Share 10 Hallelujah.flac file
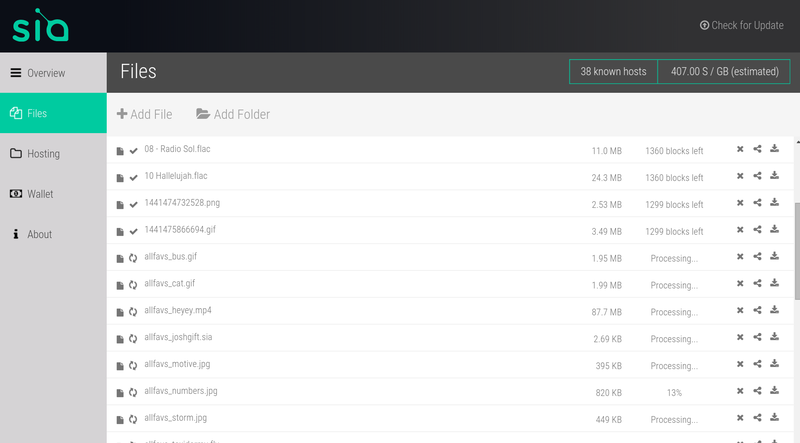Viewport: 800px width, 443px height. pos(757,176)
